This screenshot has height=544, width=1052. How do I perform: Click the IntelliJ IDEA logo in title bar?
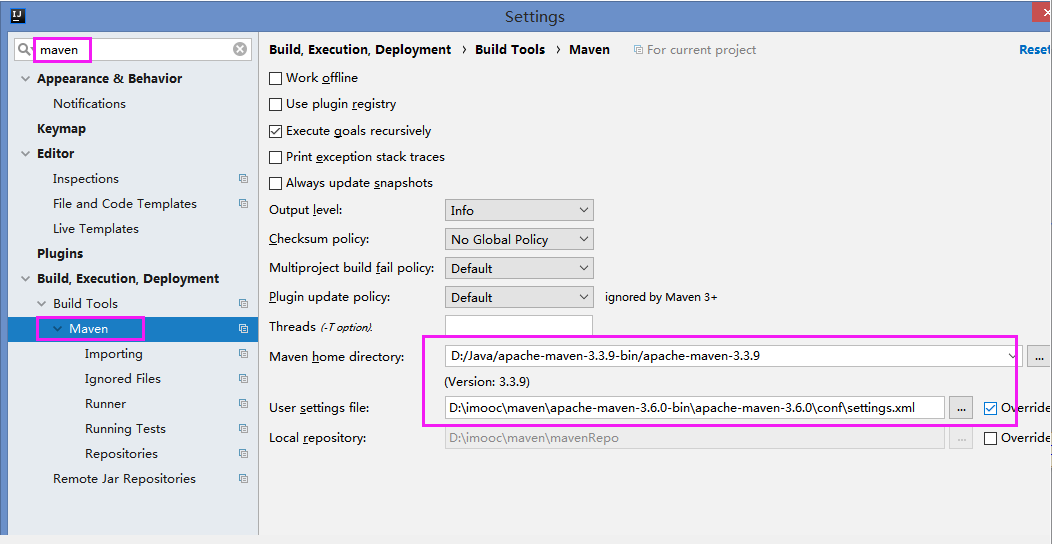(18, 15)
